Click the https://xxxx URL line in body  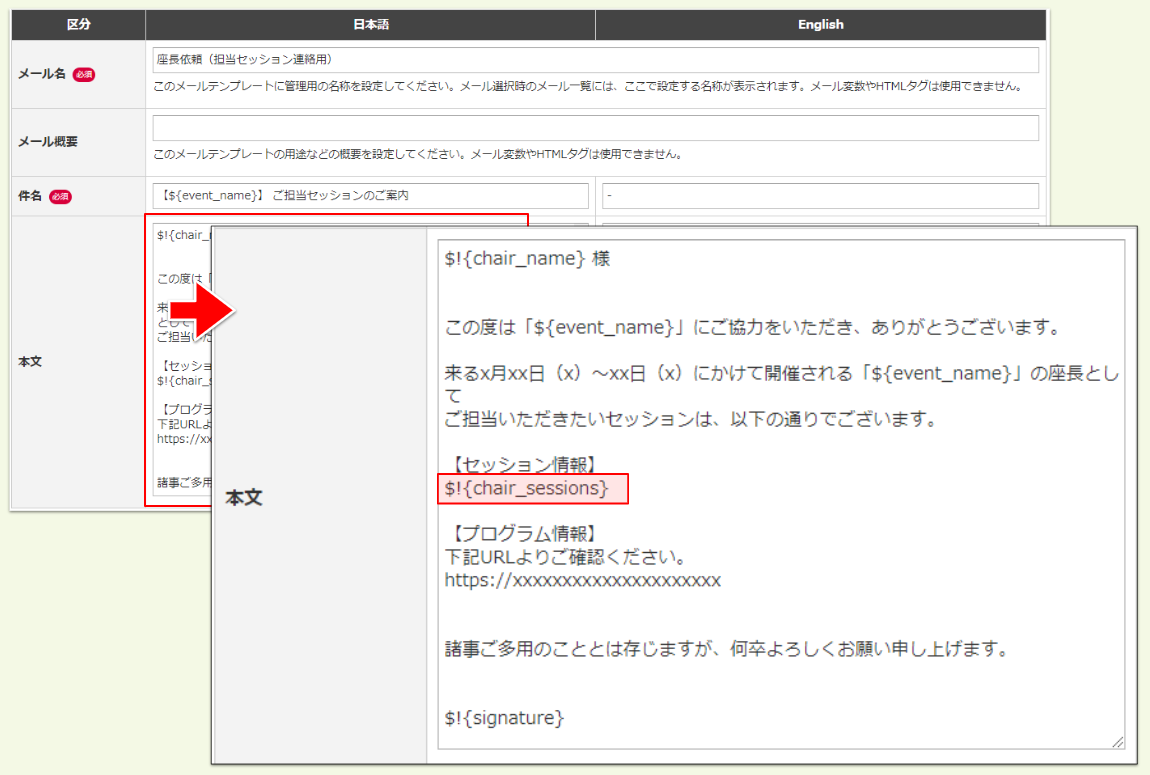(x=582, y=580)
